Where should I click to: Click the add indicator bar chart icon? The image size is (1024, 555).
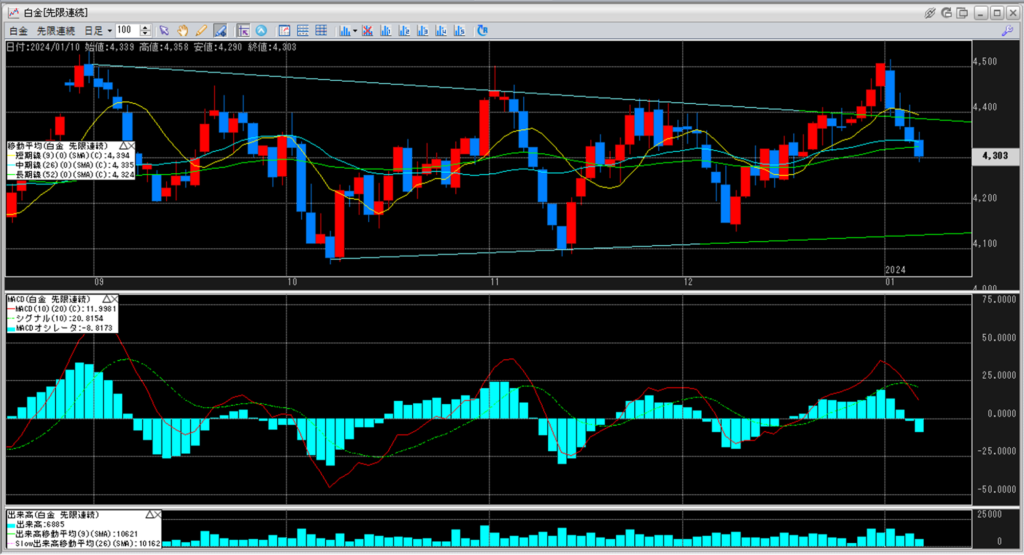[x=344, y=31]
